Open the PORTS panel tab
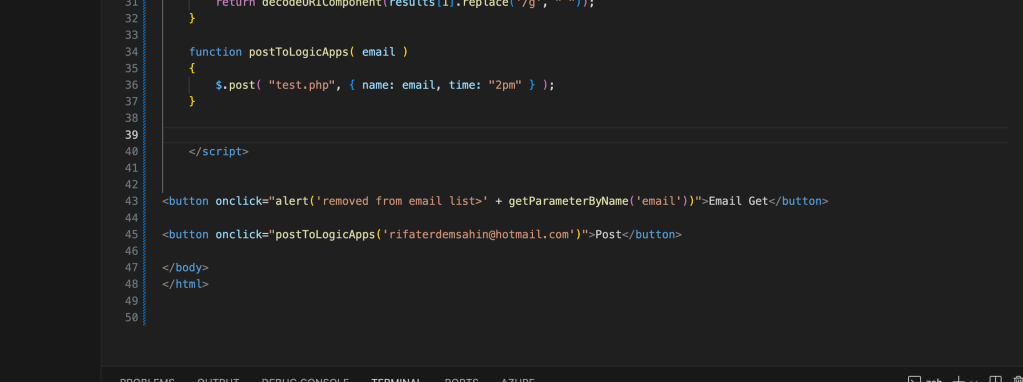The height and width of the screenshot is (382, 1023). (x=461, y=379)
